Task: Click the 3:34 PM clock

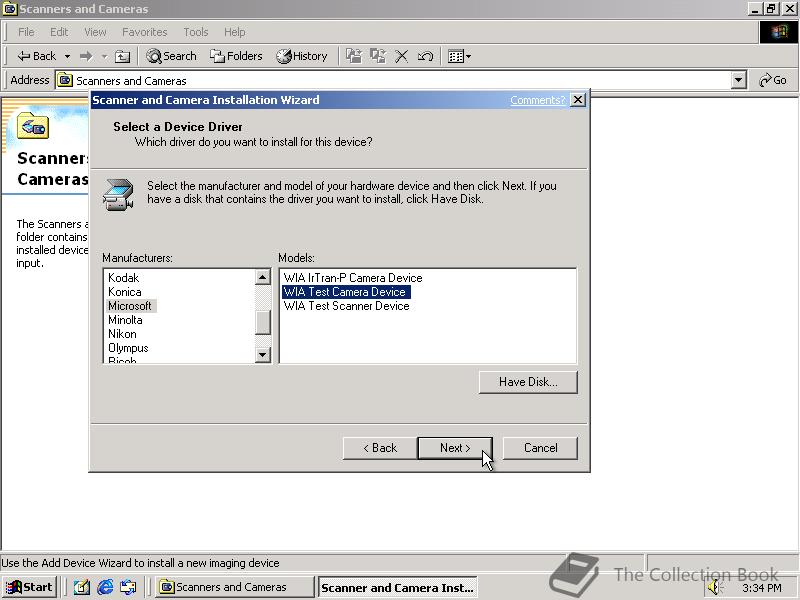Action: (x=762, y=588)
